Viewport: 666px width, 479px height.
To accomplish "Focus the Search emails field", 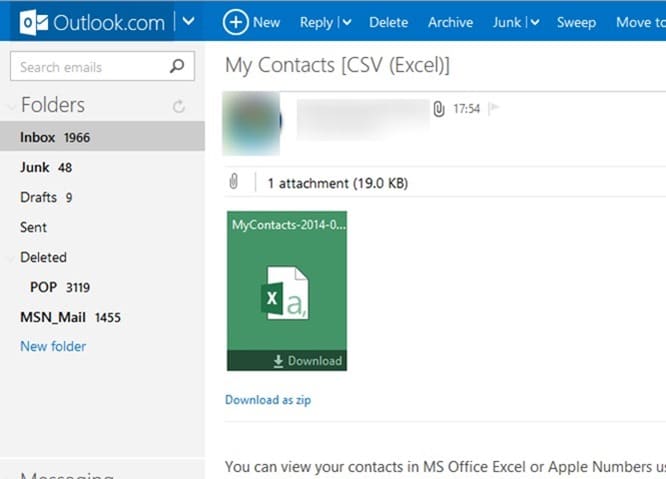I will (102, 66).
